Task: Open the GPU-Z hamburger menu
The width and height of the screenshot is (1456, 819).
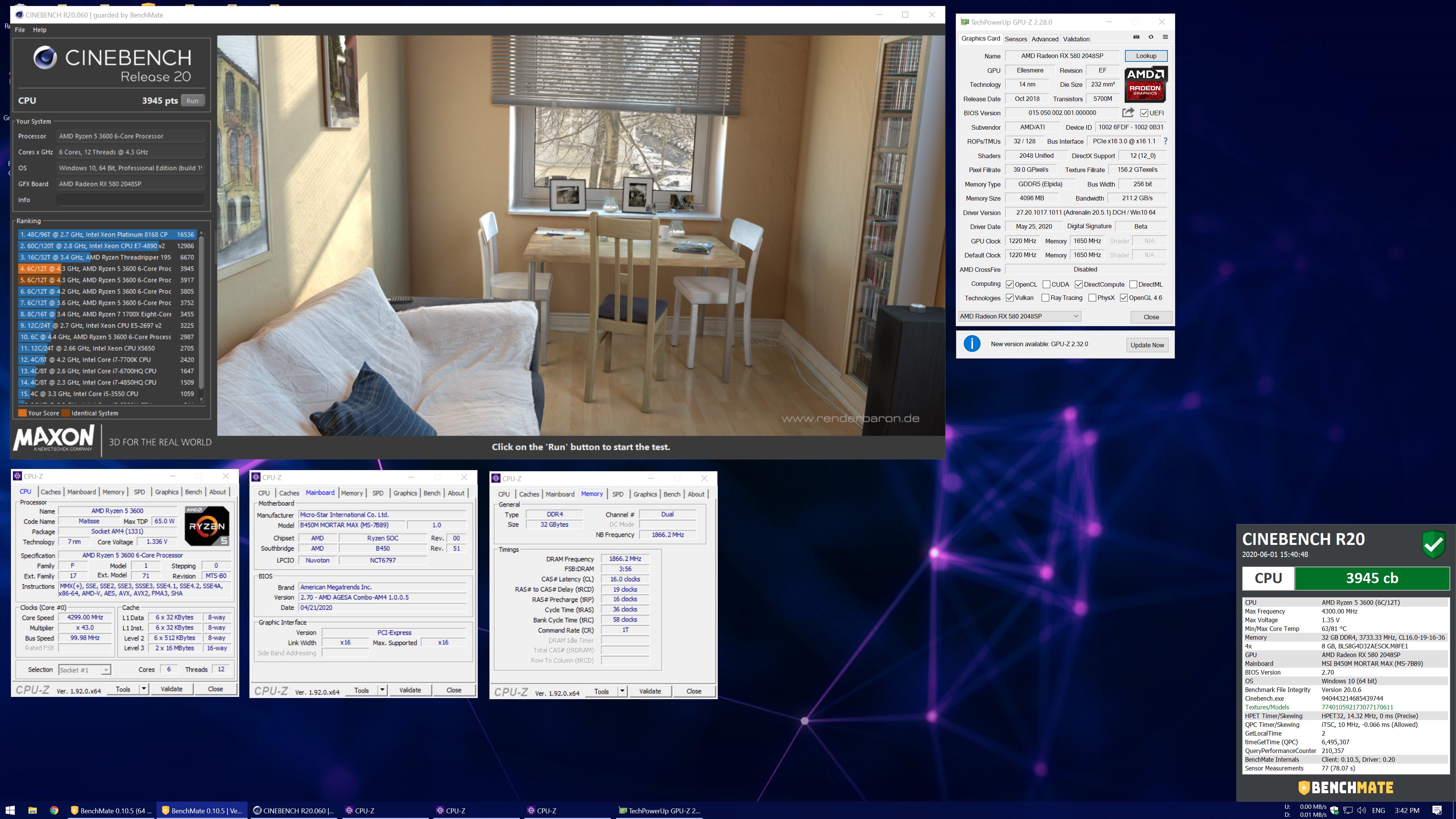Action: 1165,37
